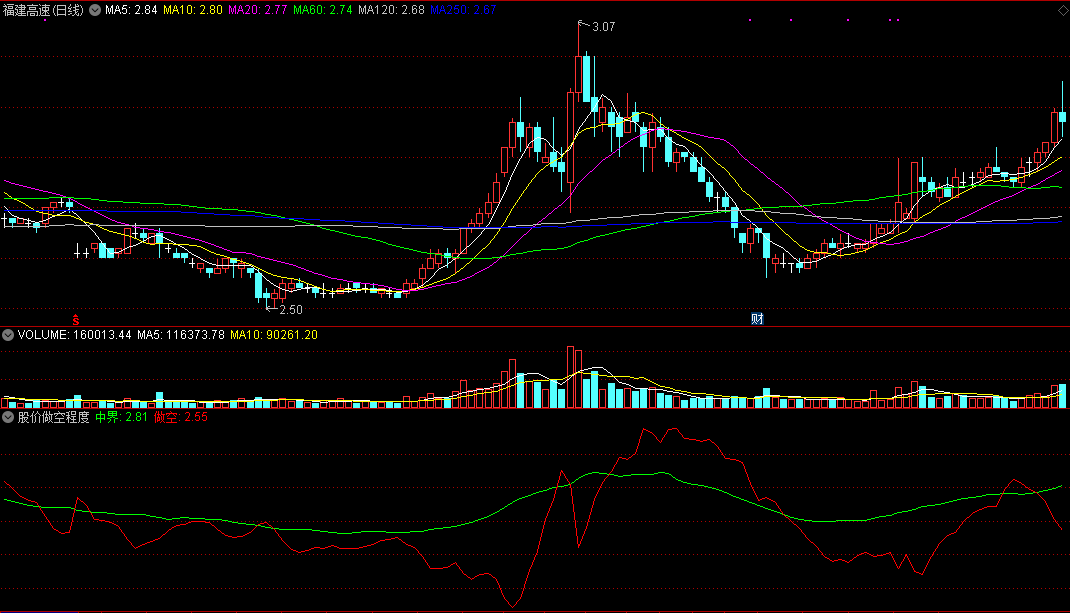Viewport: 1070px width, 613px height.
Task: Click the red 做空: 2.55 value
Action: point(181,417)
